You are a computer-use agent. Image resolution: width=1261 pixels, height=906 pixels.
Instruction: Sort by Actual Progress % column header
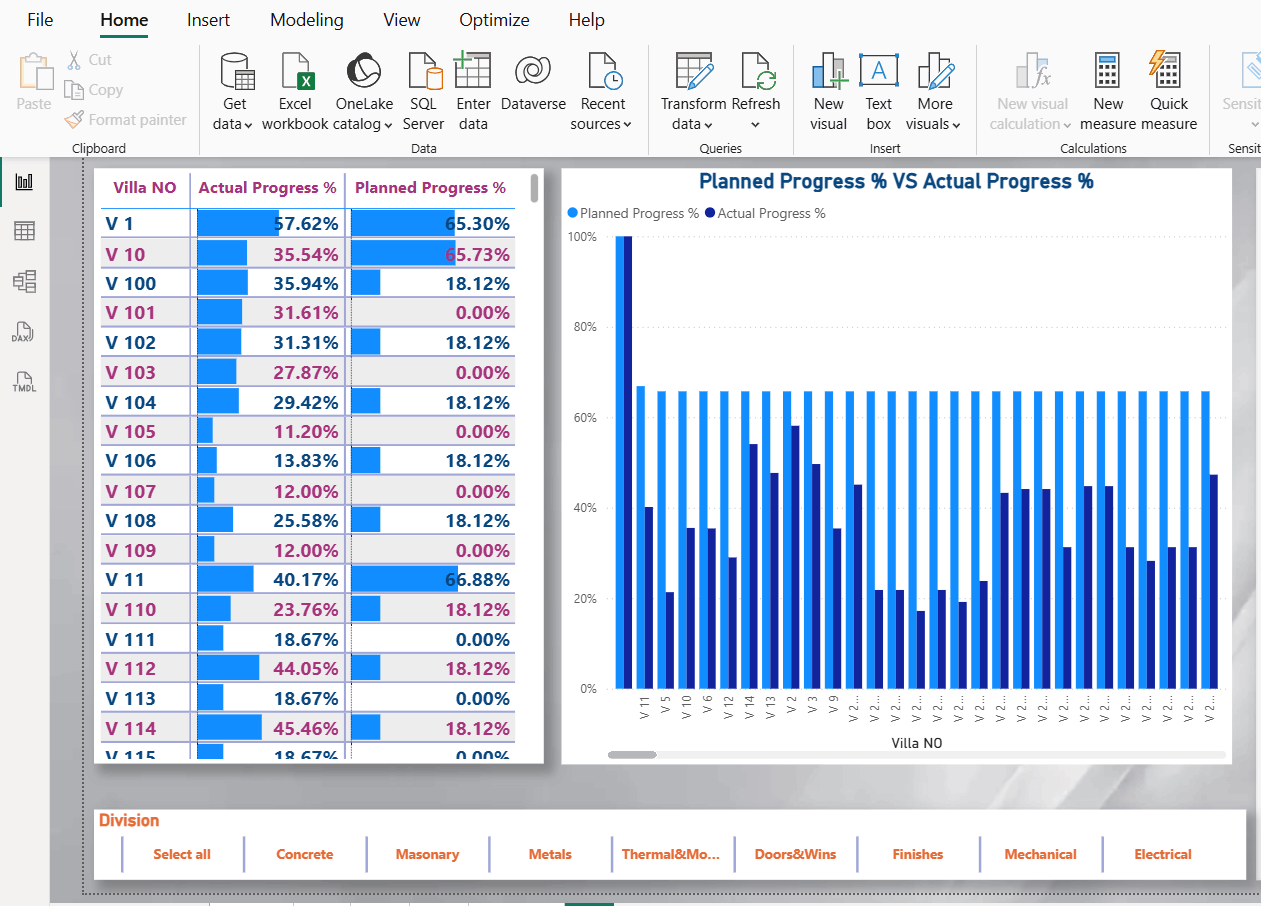click(267, 188)
